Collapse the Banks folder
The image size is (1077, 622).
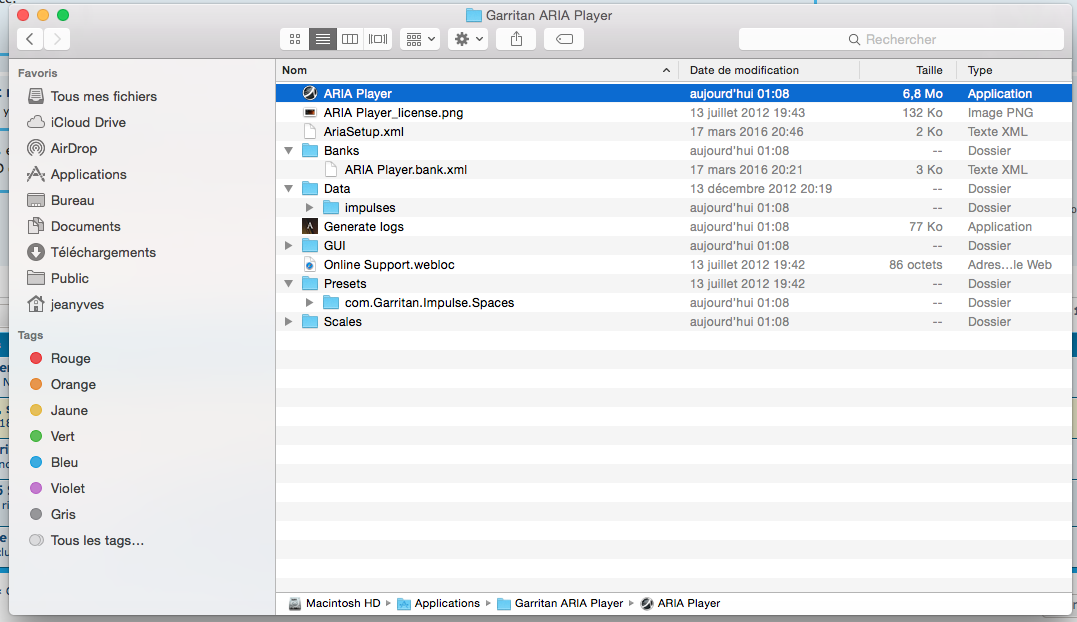point(289,151)
